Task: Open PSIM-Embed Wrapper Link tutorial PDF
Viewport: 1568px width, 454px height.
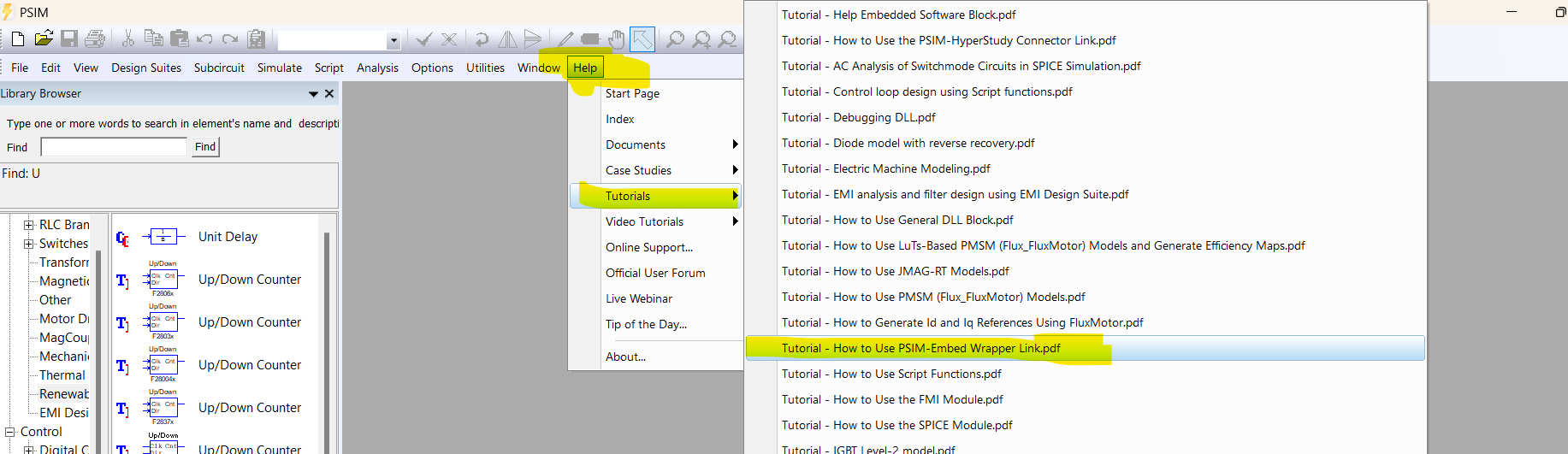Action: 1086,348
